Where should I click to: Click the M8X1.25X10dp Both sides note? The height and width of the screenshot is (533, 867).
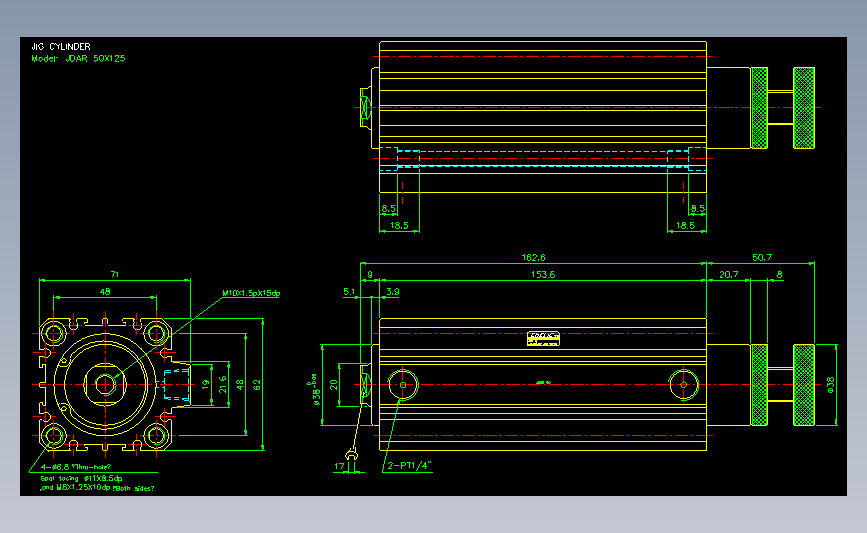pos(97,488)
